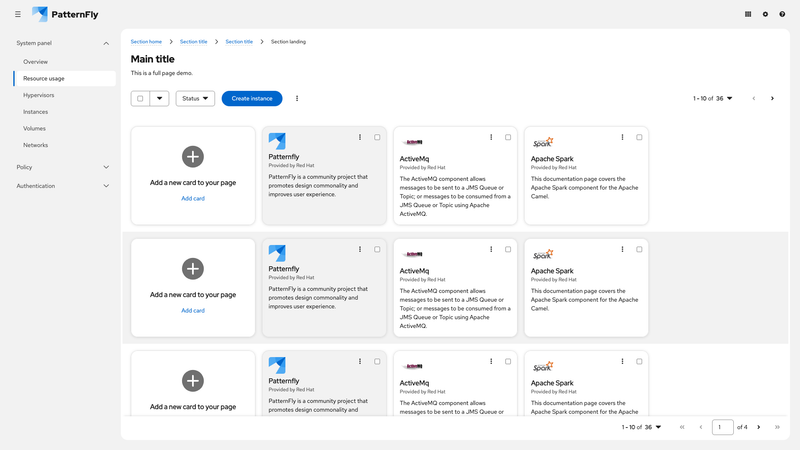Click the Patternfly logo on first row card
The height and width of the screenshot is (450, 800).
pos(277,141)
